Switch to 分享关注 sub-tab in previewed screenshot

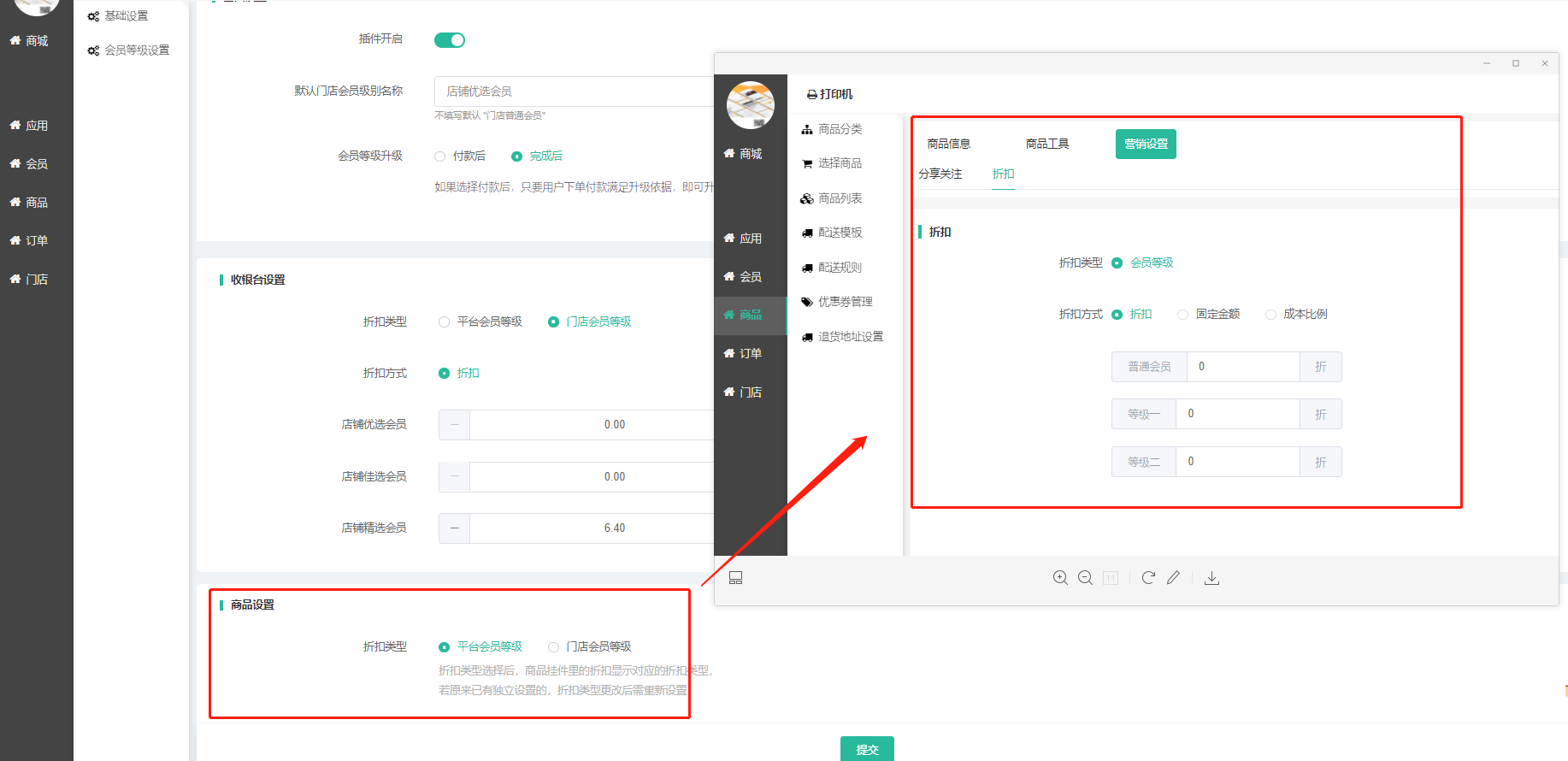[940, 174]
